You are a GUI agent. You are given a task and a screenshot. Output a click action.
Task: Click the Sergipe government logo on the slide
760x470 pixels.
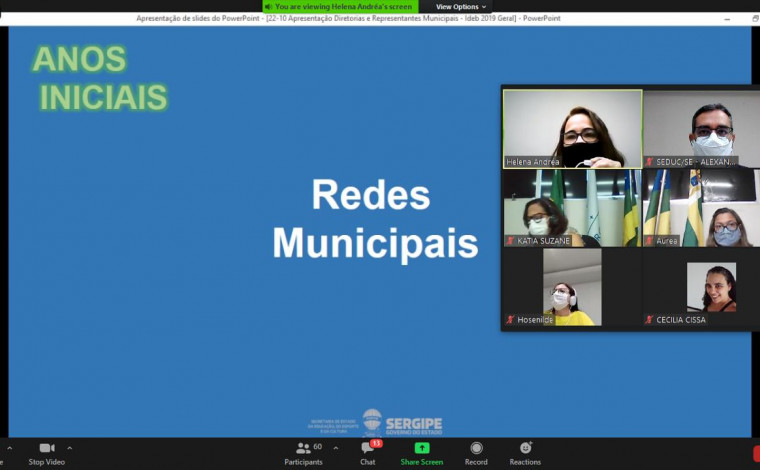point(400,421)
